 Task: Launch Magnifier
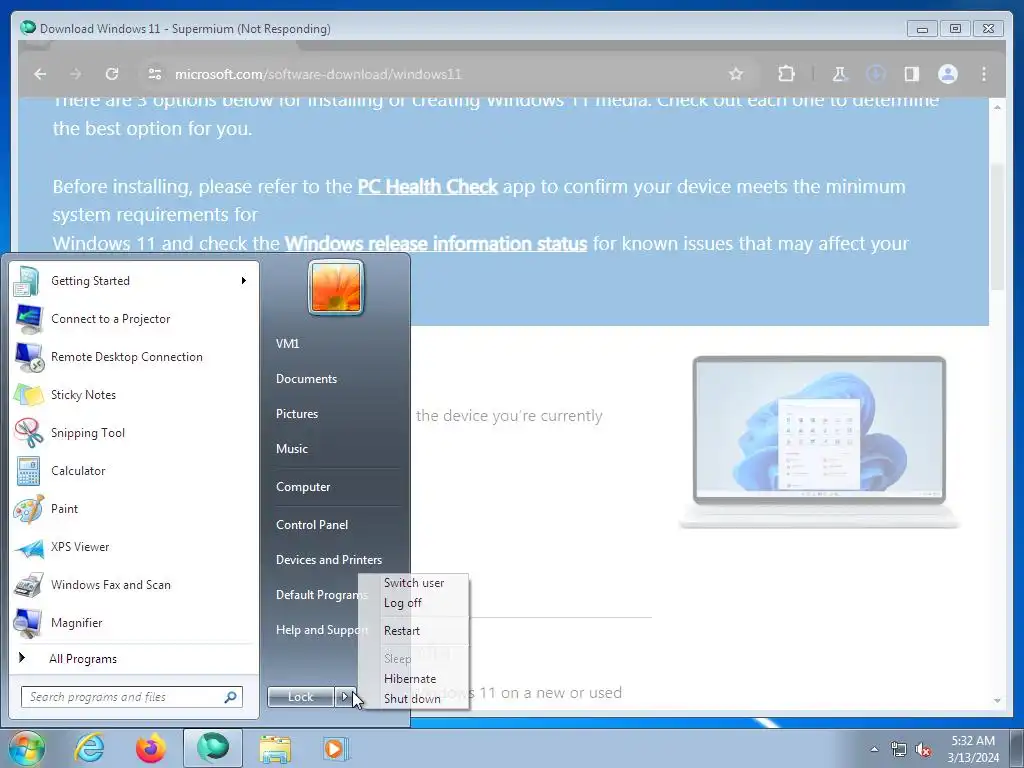[x=133, y=622]
